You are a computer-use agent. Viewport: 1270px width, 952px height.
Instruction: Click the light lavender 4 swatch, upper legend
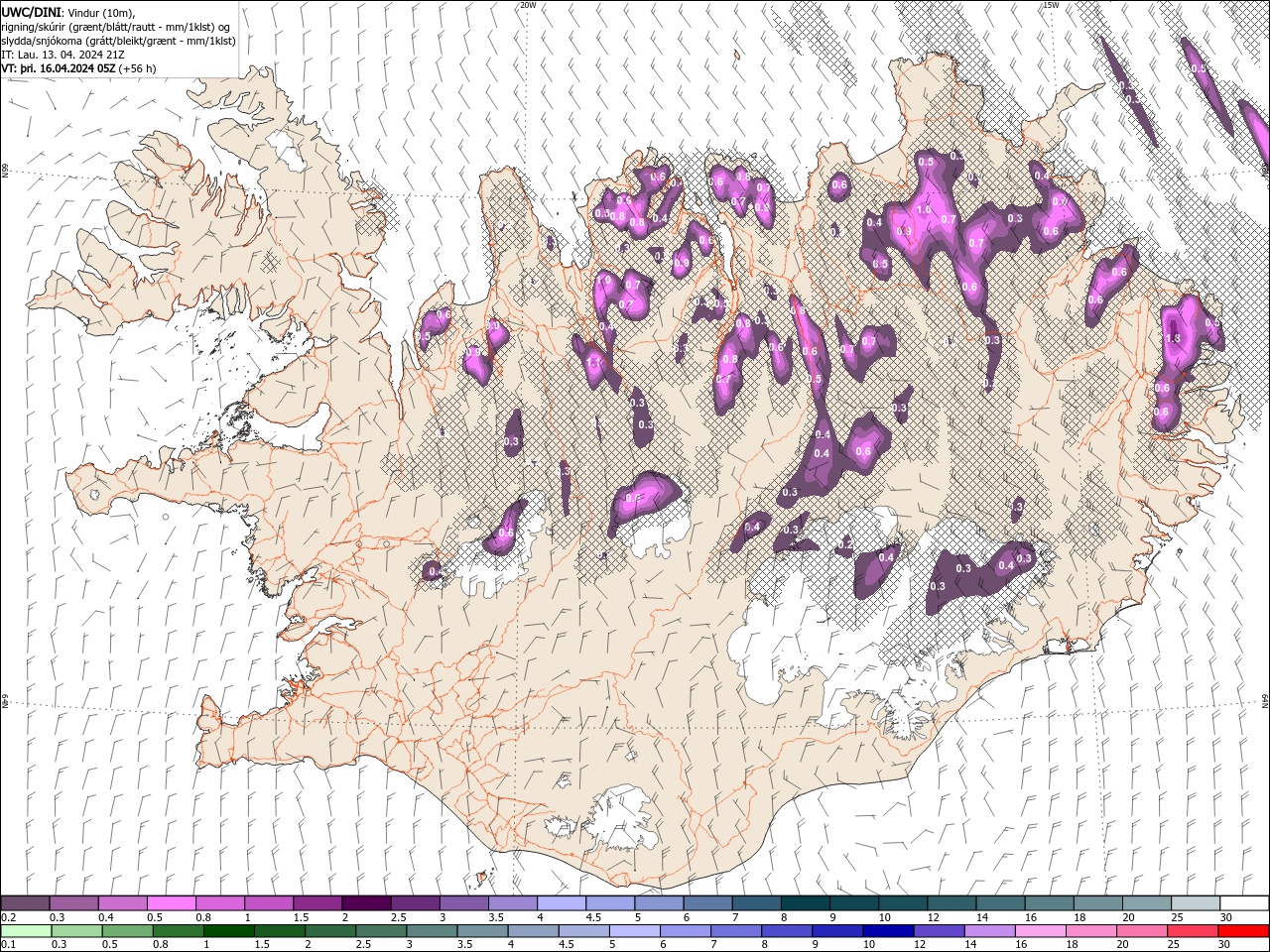(562, 903)
